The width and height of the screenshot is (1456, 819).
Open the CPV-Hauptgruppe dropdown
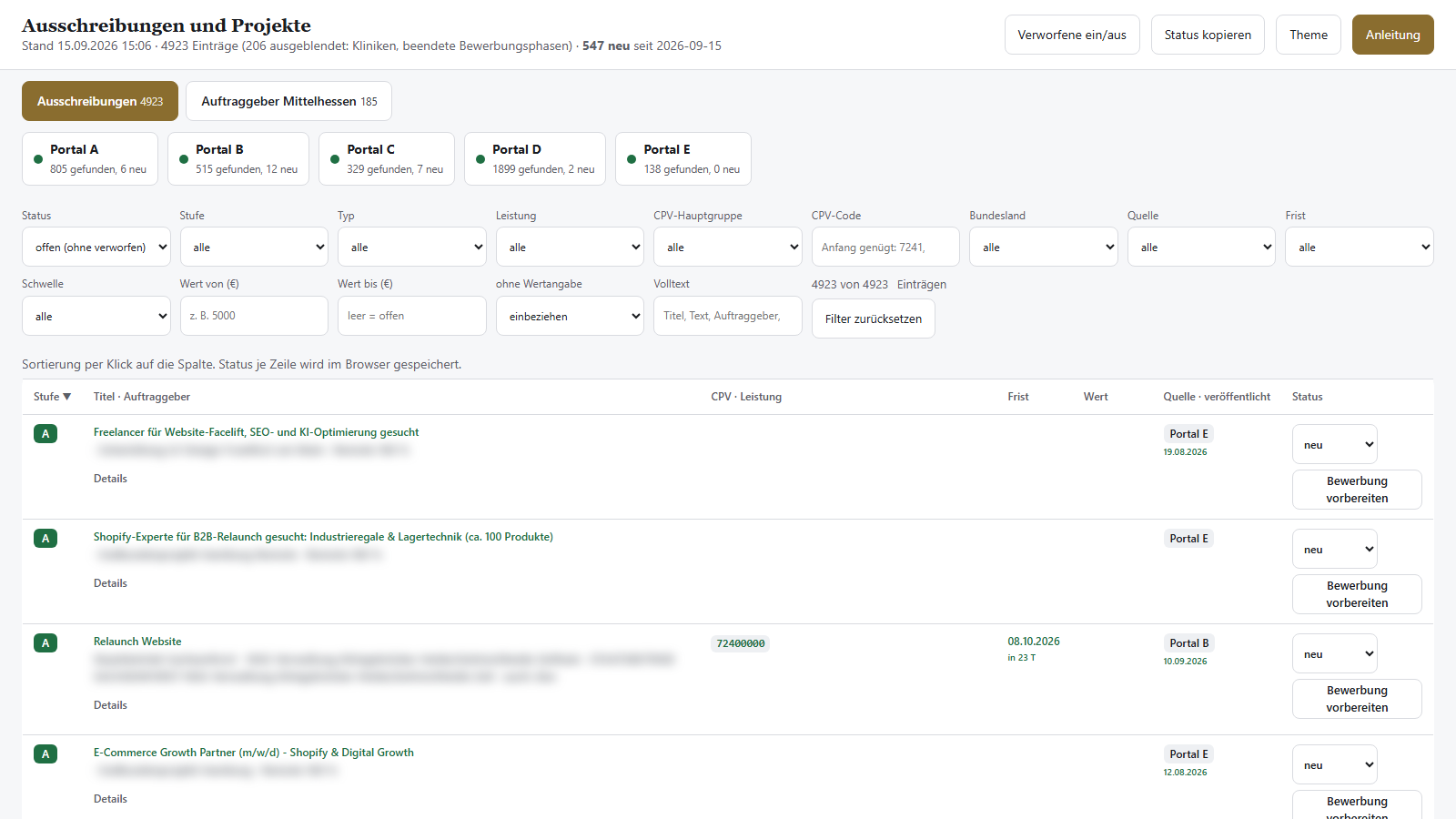pos(728,247)
